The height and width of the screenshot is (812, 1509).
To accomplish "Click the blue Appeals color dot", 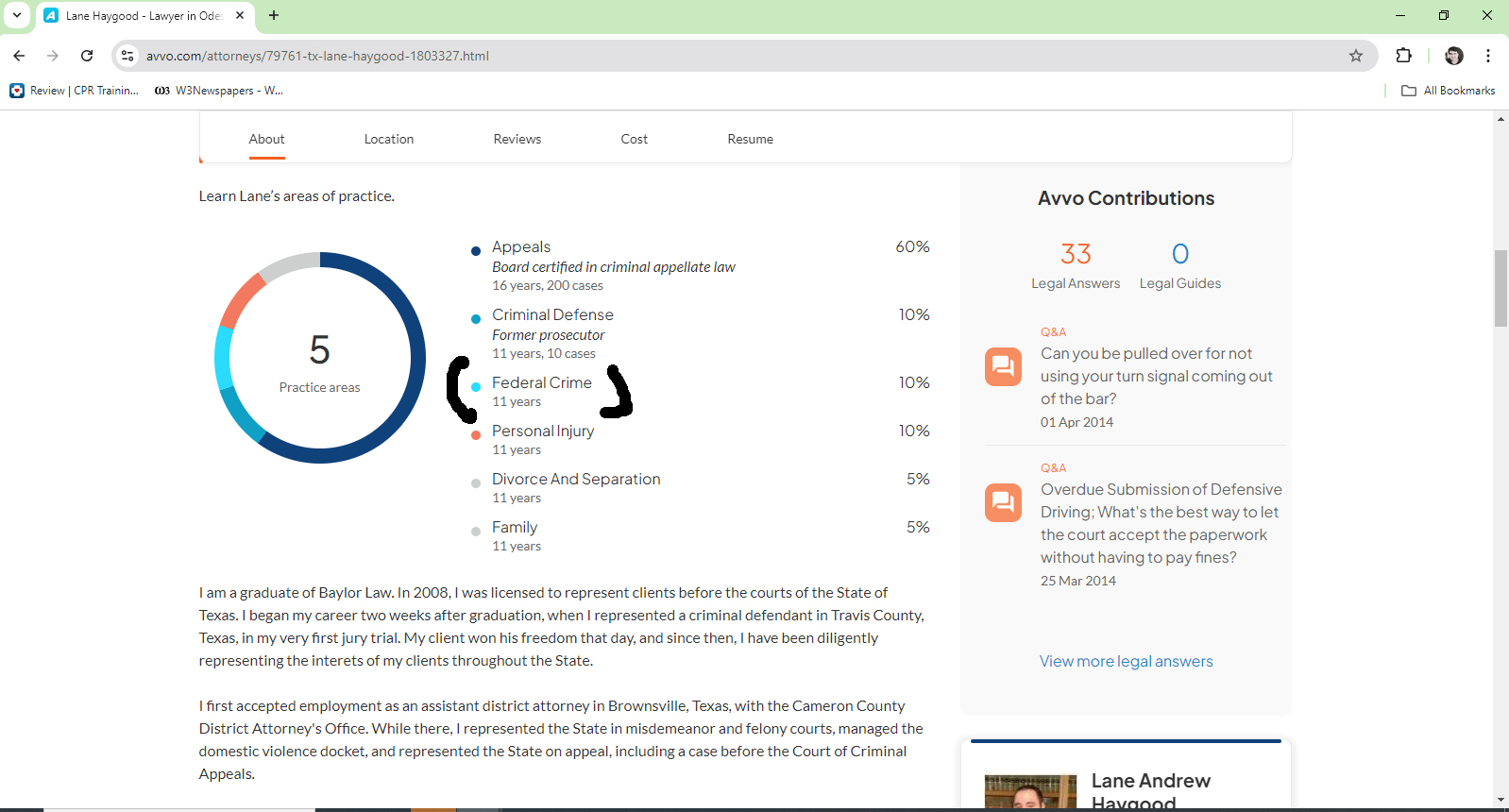I will 476,251.
